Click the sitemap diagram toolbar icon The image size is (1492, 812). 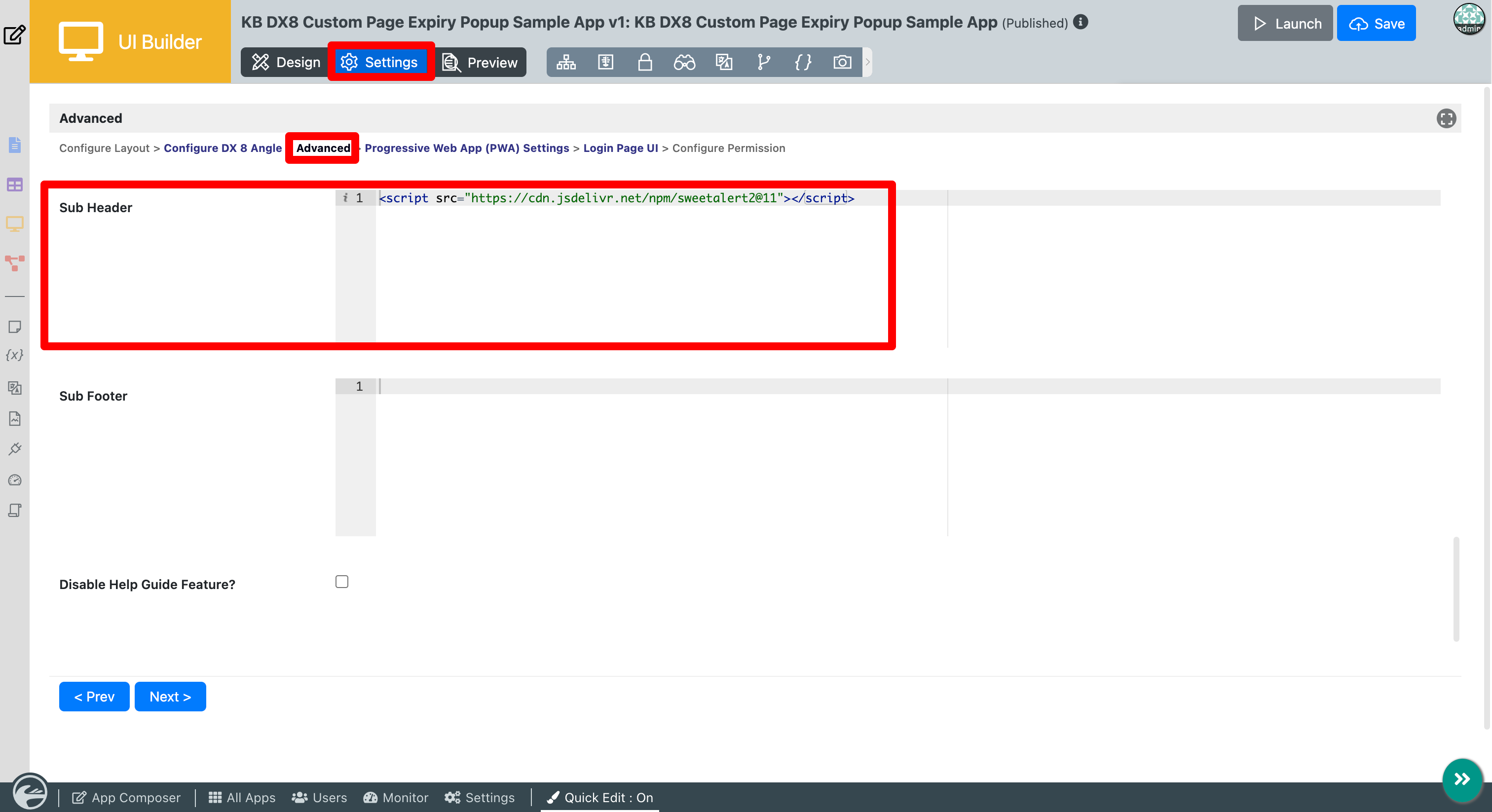566,62
